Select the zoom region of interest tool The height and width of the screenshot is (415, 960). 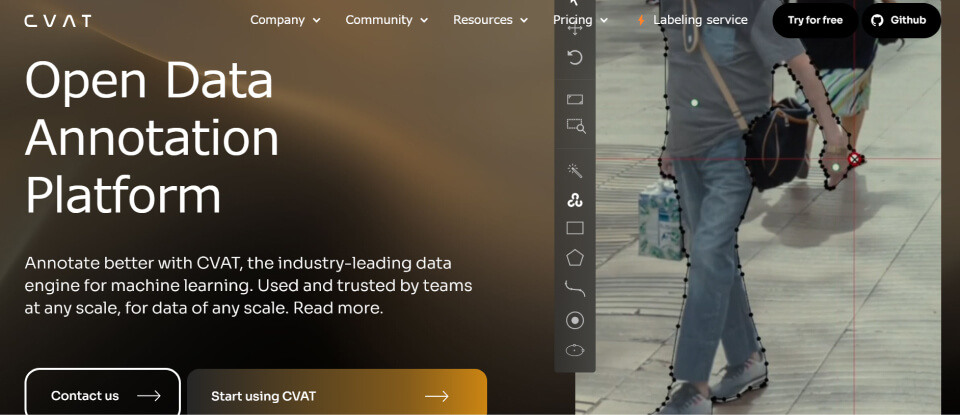coord(576,126)
